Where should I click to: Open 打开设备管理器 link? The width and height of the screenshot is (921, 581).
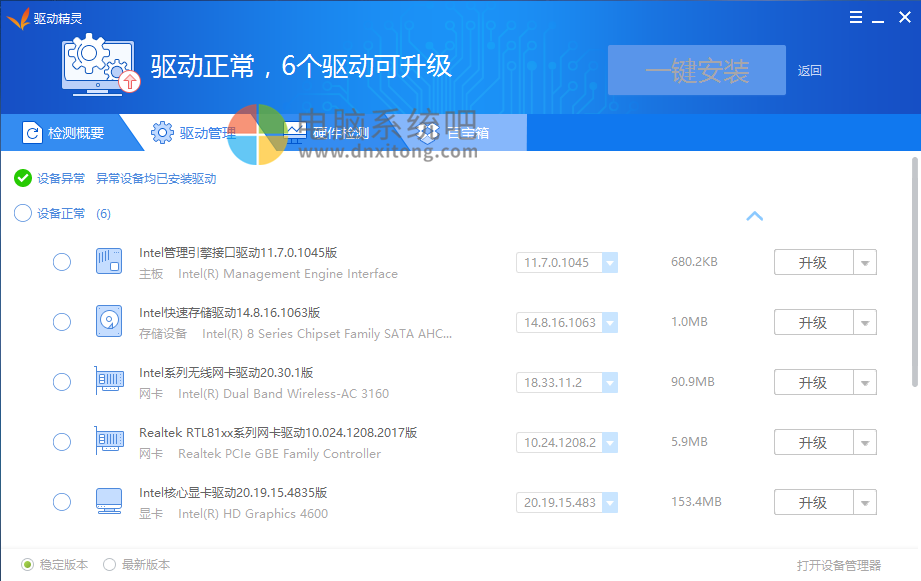pos(839,565)
